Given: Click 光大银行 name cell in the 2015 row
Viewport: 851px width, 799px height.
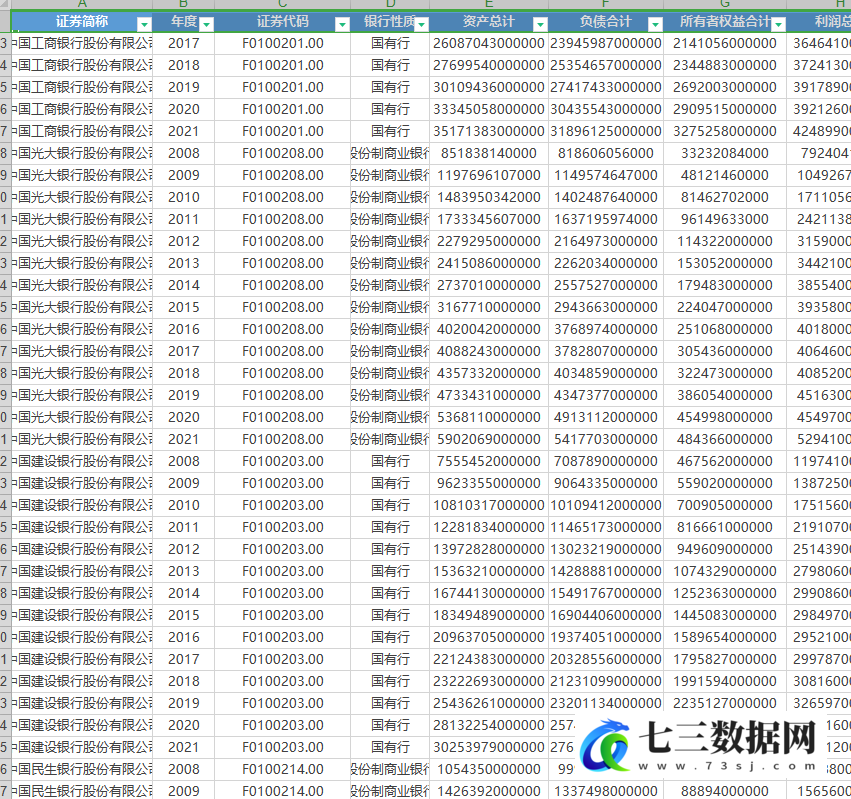Looking at the screenshot, I should tap(82, 307).
